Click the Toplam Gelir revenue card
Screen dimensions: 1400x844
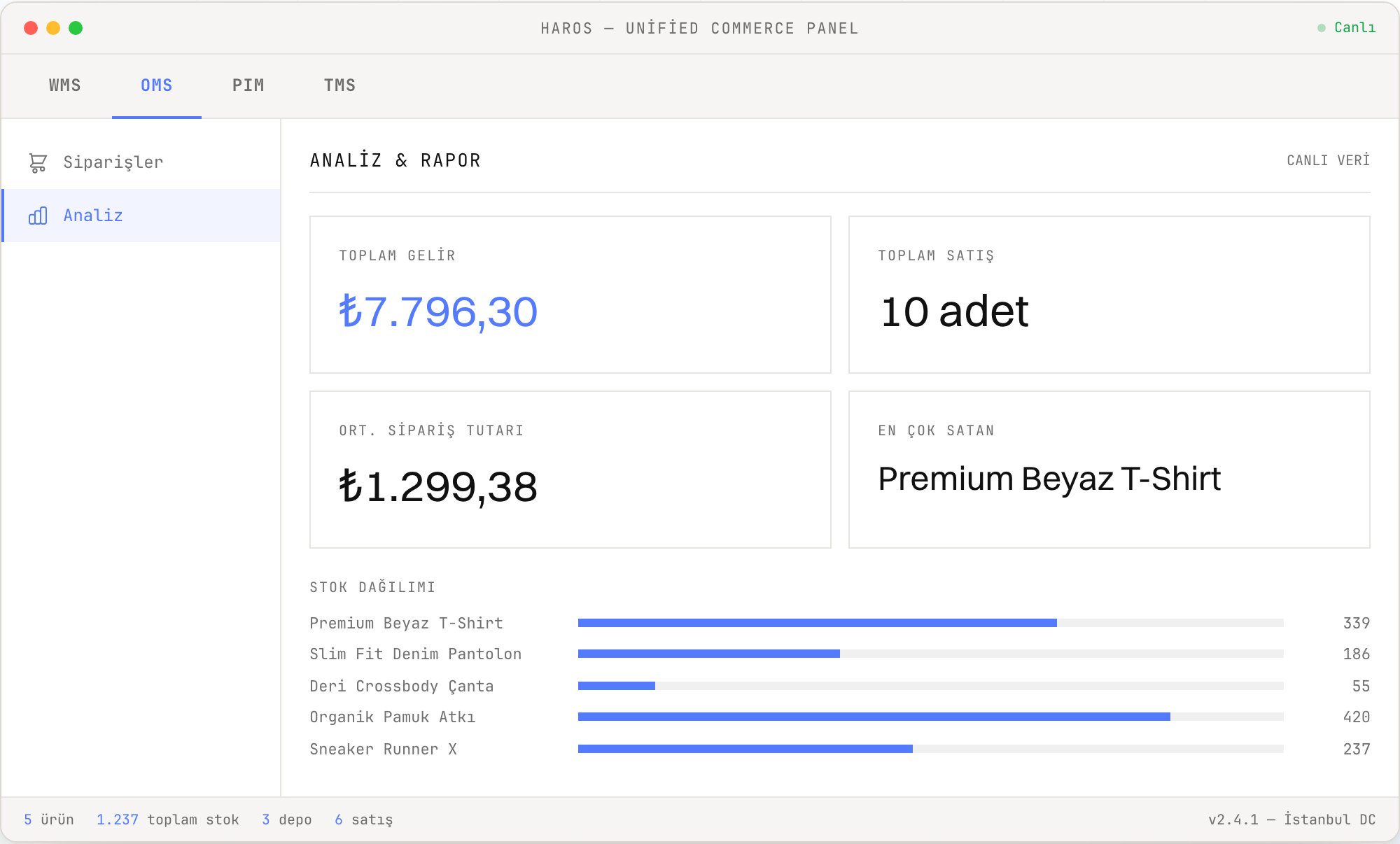[x=570, y=295]
